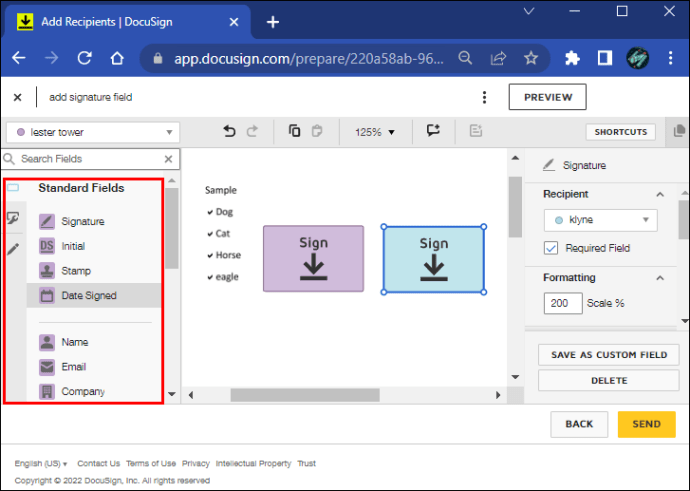Select the purple Sign field on document
690x491 pixels.
pyautogui.click(x=313, y=259)
